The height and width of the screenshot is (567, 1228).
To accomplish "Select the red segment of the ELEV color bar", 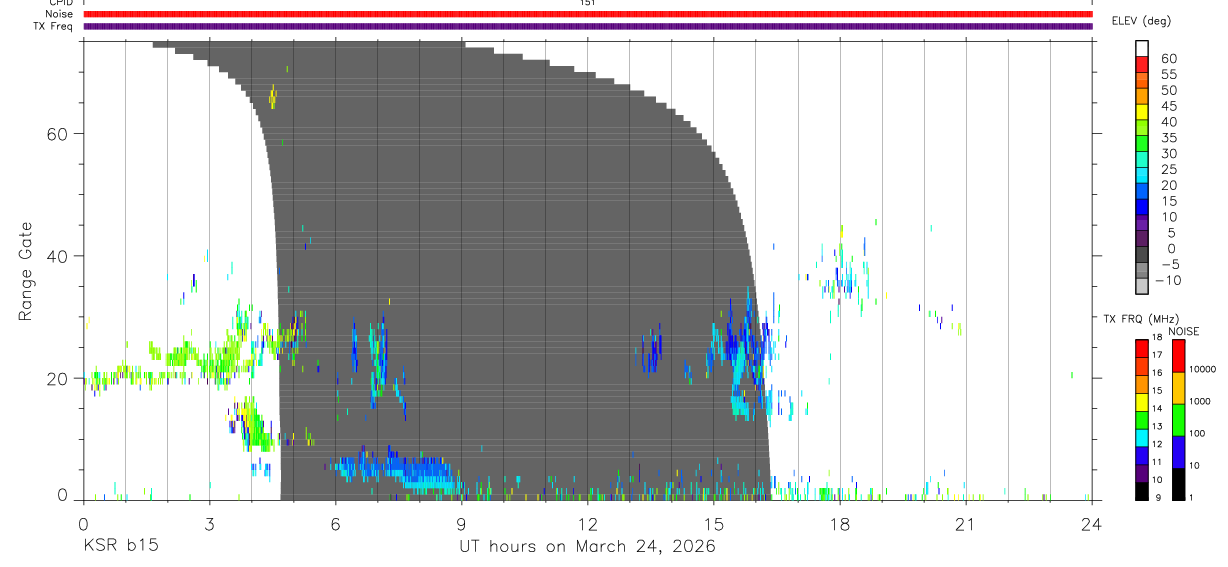I will [x=1142, y=65].
